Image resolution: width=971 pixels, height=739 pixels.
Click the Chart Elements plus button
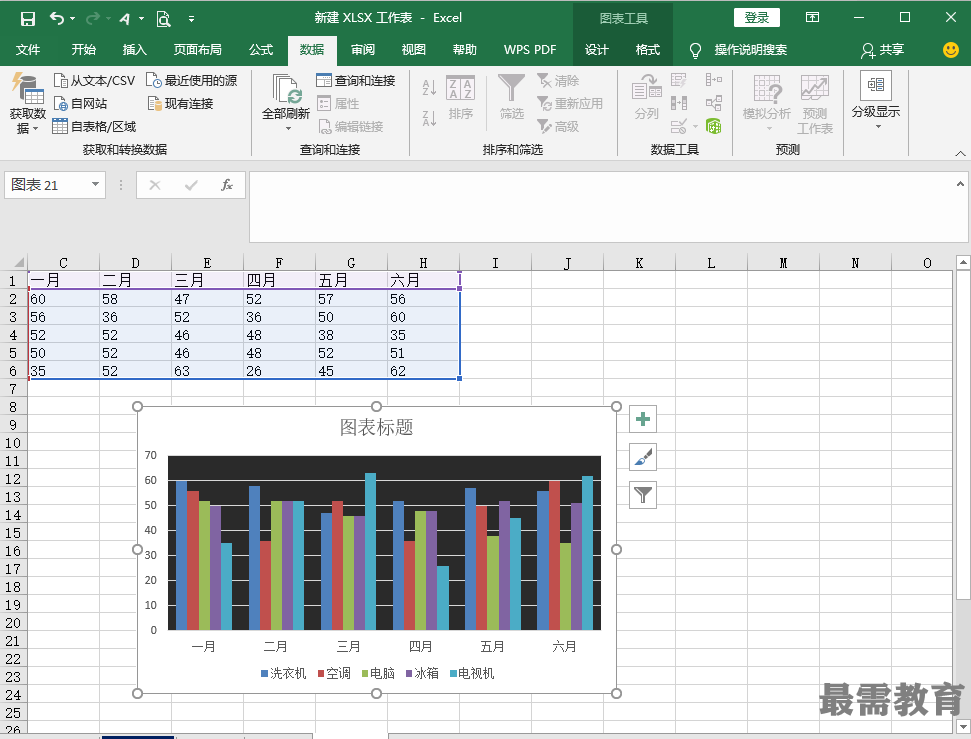click(643, 419)
